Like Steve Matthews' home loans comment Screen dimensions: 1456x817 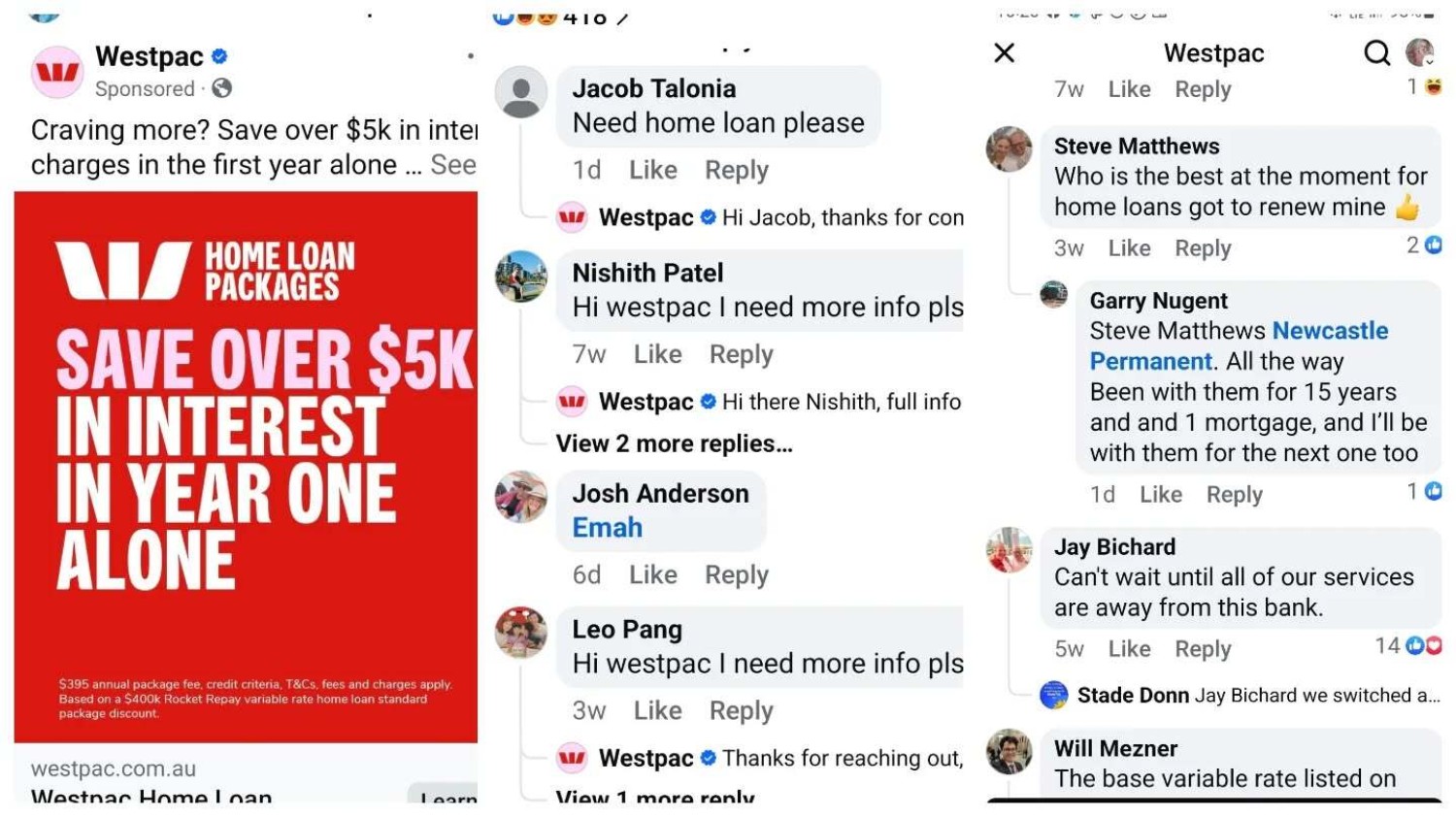point(1130,248)
